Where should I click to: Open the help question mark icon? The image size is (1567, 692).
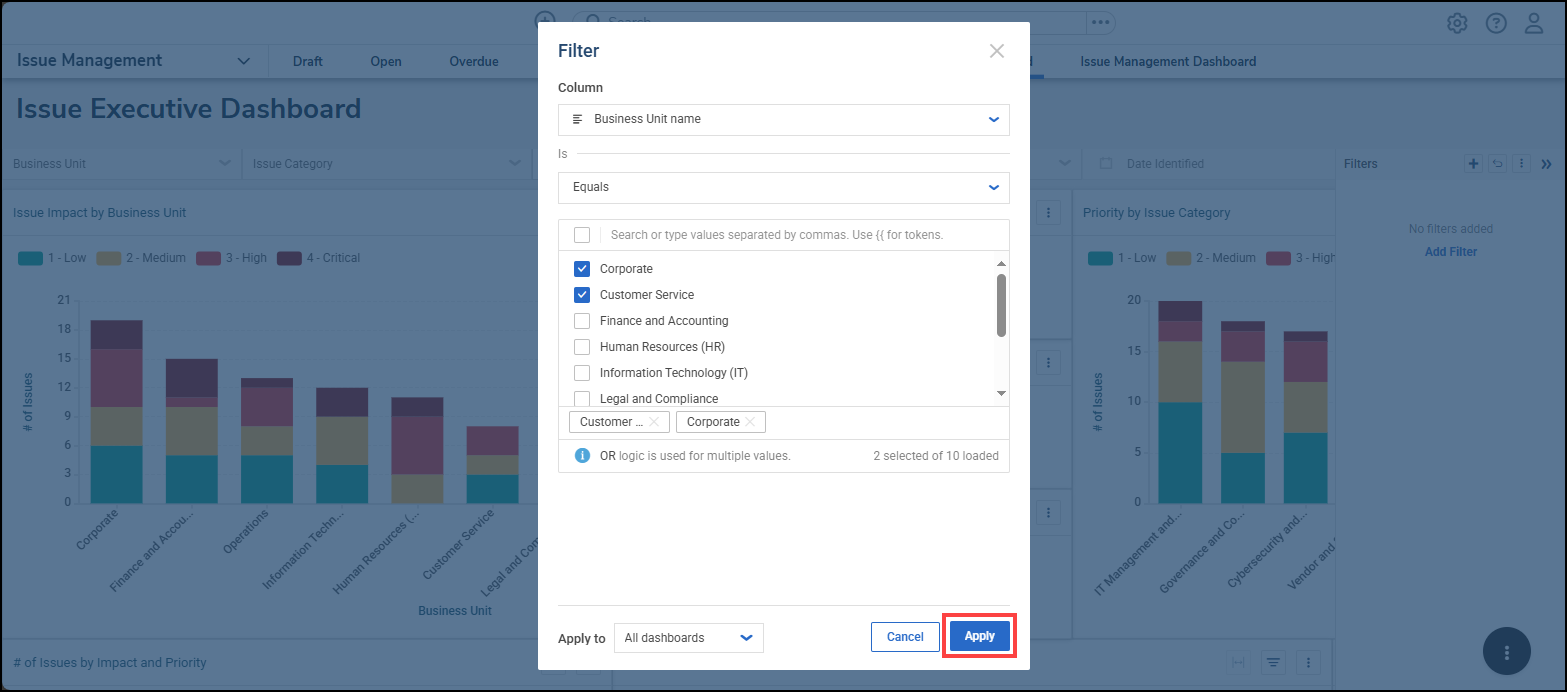coord(1495,23)
